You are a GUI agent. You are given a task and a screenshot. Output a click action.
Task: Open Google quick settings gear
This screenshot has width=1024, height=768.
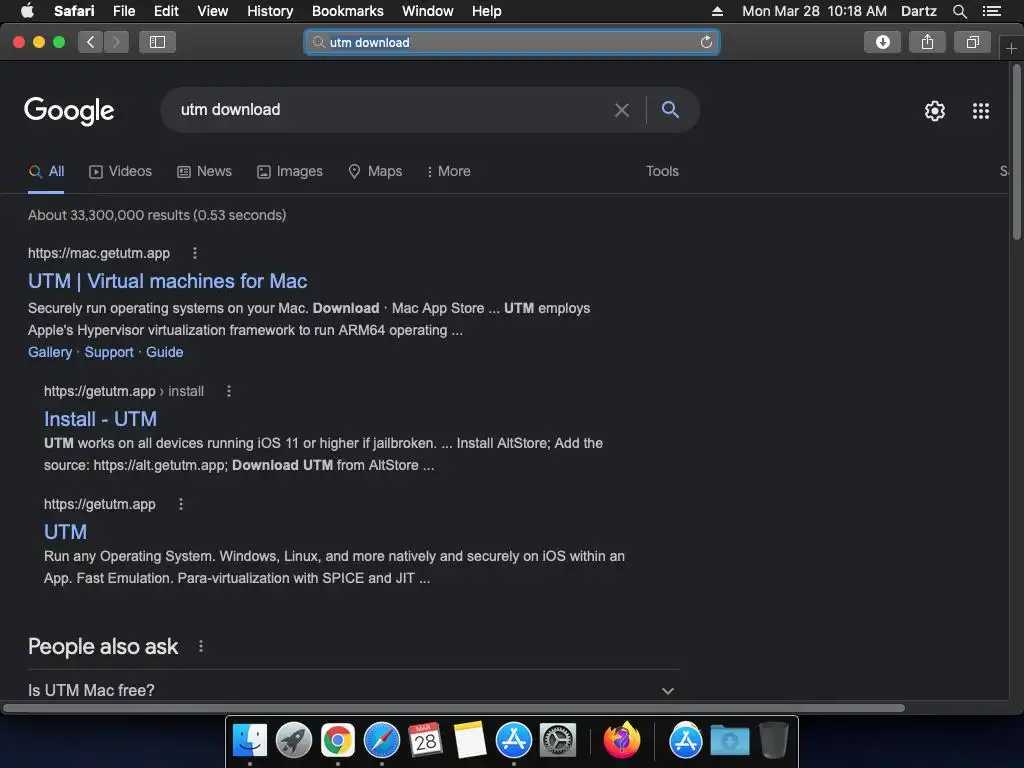point(935,111)
